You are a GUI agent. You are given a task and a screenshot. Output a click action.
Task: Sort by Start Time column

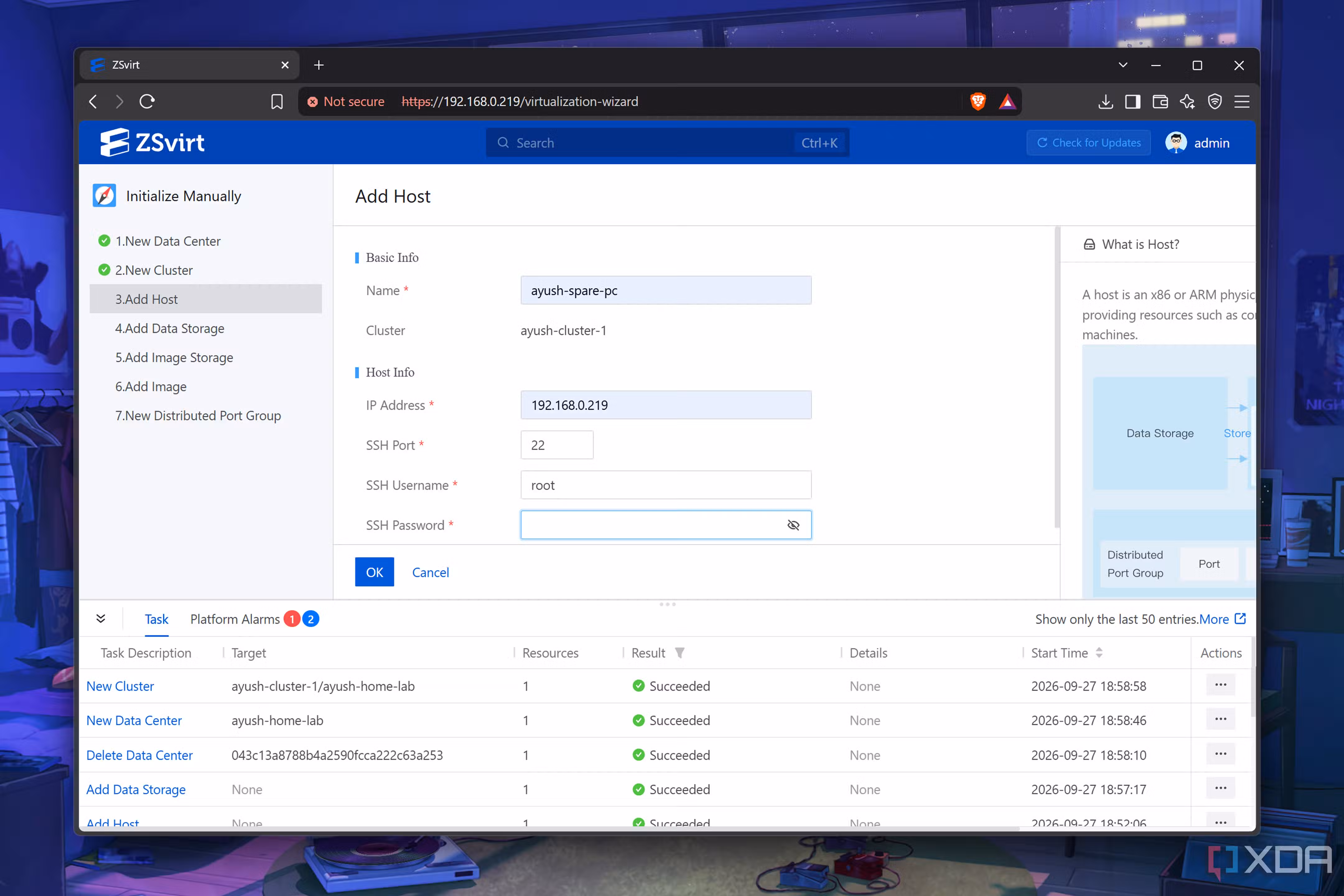1099,653
